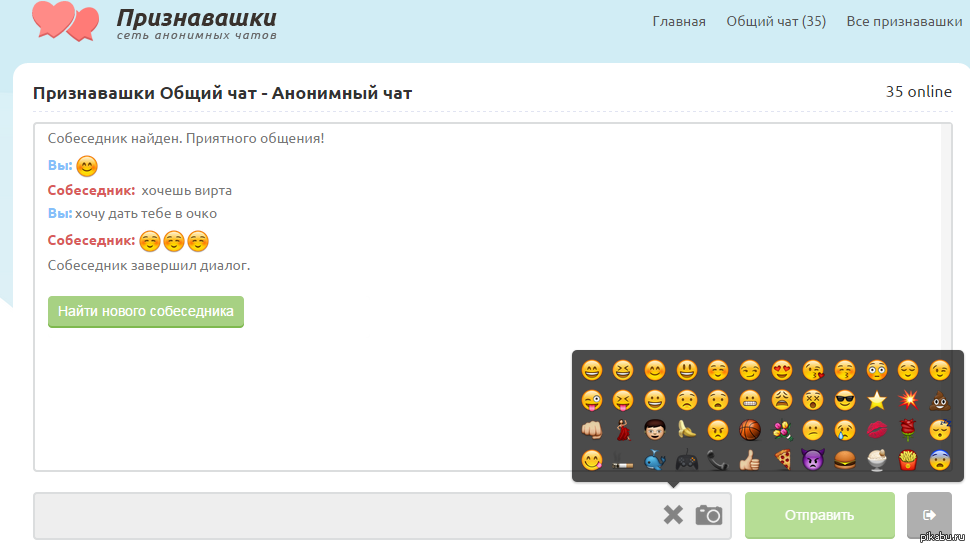Click the camera icon to attach photo
This screenshot has height=548, width=970.
tap(708, 515)
